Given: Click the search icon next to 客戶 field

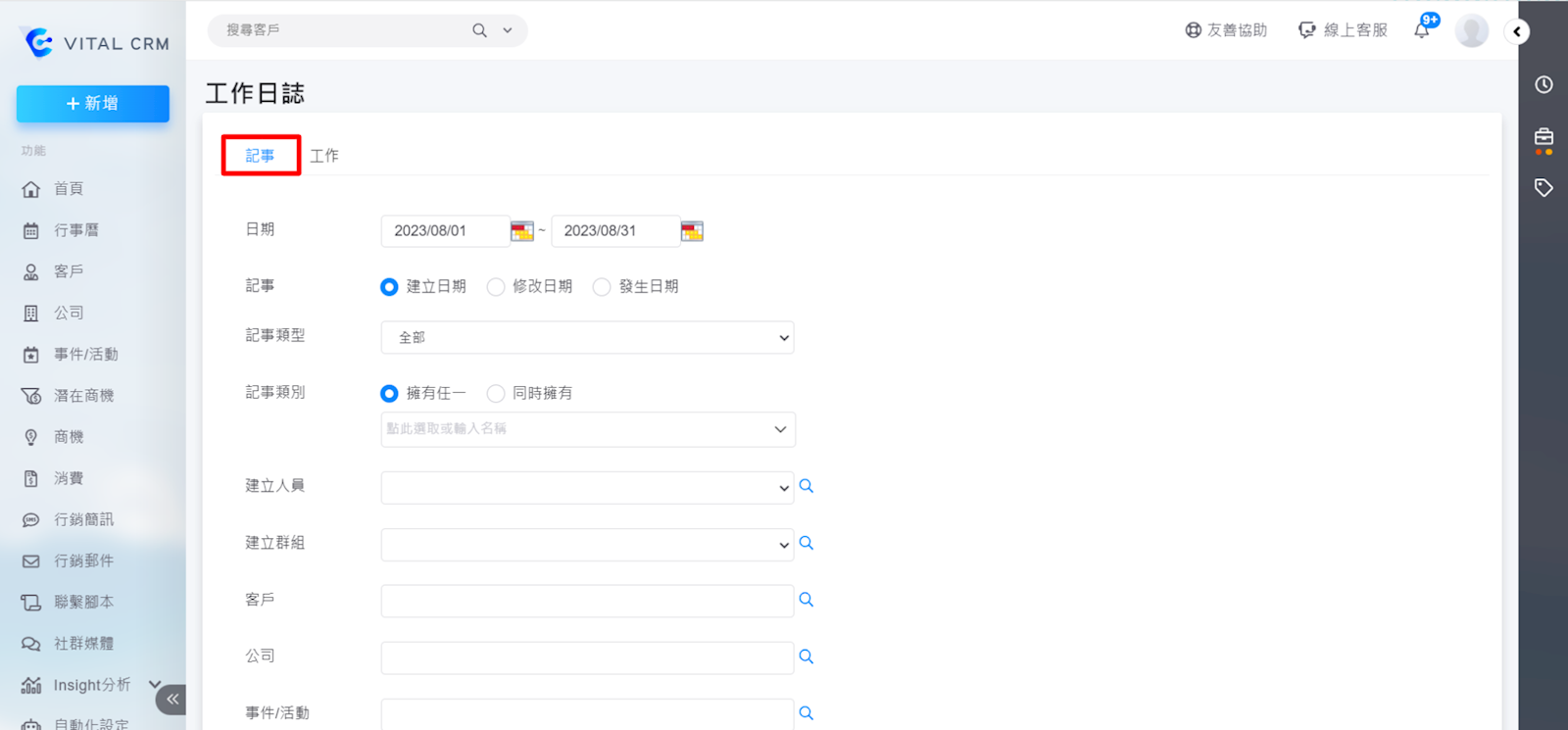Looking at the screenshot, I should (807, 600).
